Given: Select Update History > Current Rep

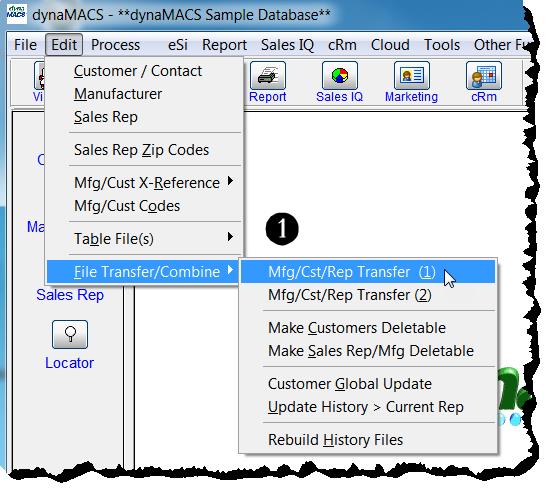Looking at the screenshot, I should point(368,407).
